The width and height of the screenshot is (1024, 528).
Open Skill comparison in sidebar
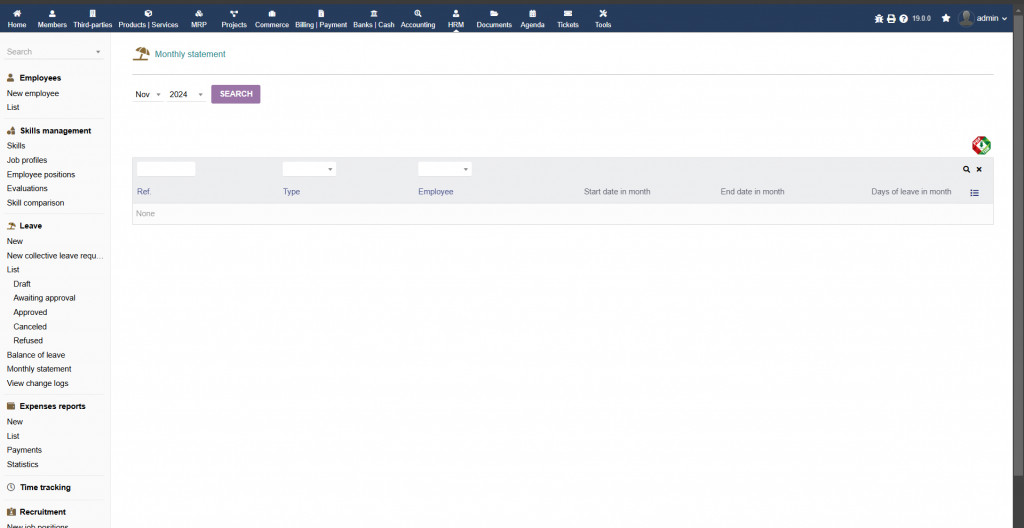click(35, 203)
